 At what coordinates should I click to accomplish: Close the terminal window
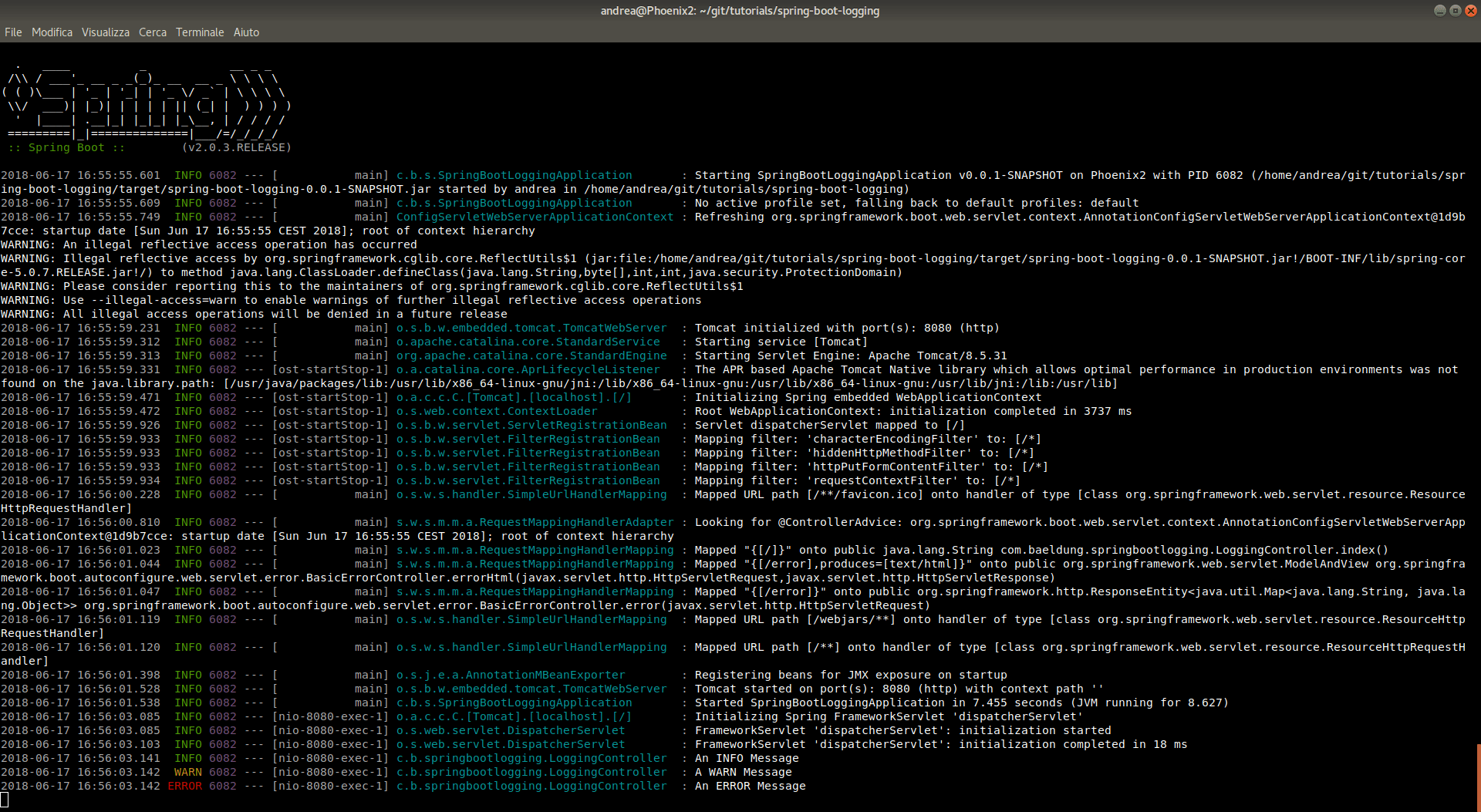pos(1470,11)
